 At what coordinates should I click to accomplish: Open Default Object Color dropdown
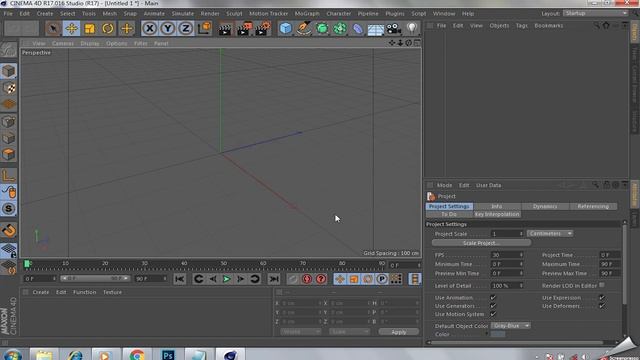click(x=511, y=326)
